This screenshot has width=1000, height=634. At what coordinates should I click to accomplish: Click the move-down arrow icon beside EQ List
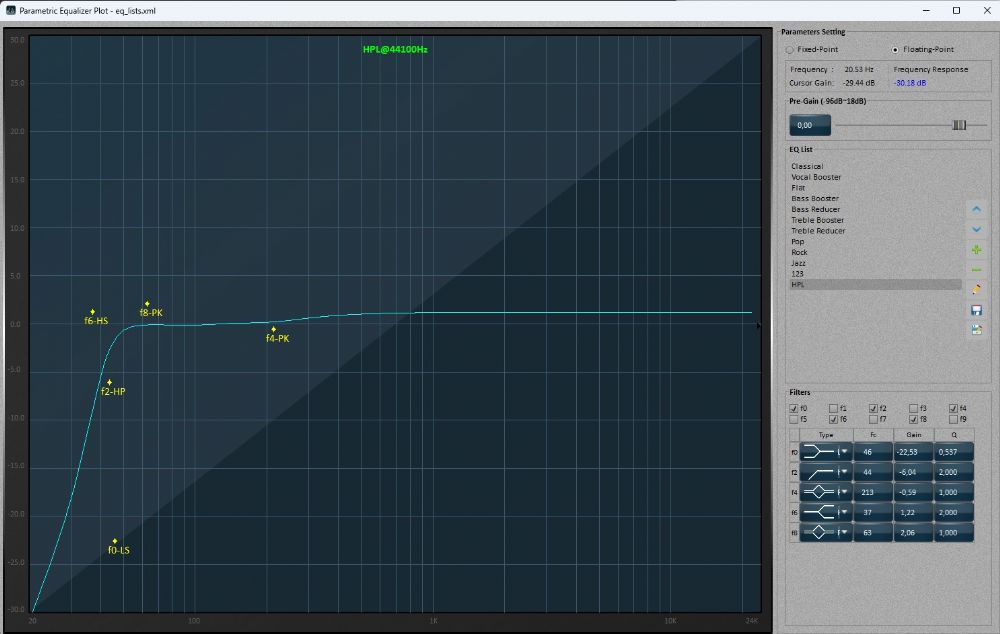976,229
